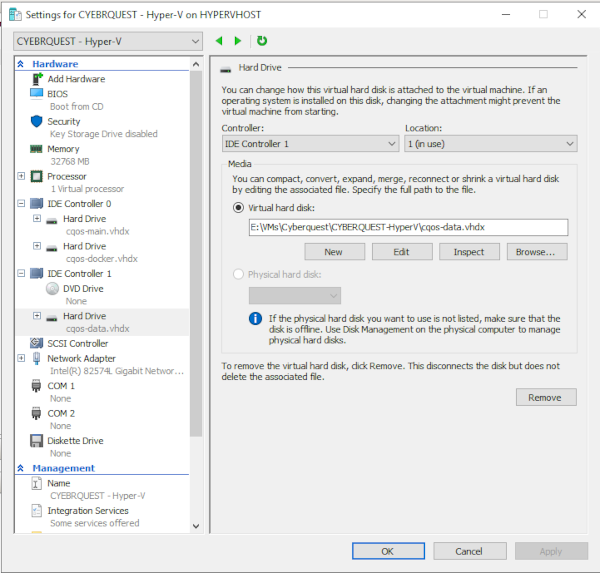Viewport: 600px width, 573px height.
Task: Open the Controller dropdown list
Action: pyautogui.click(x=309, y=144)
